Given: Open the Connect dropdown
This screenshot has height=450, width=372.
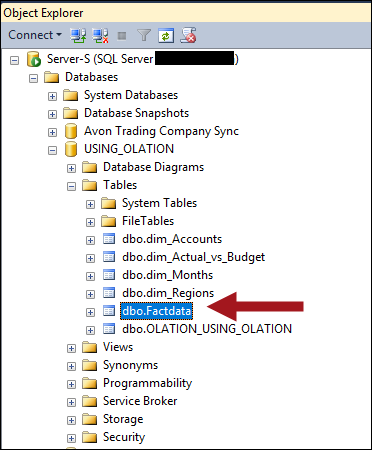Looking at the screenshot, I should pos(35,35).
